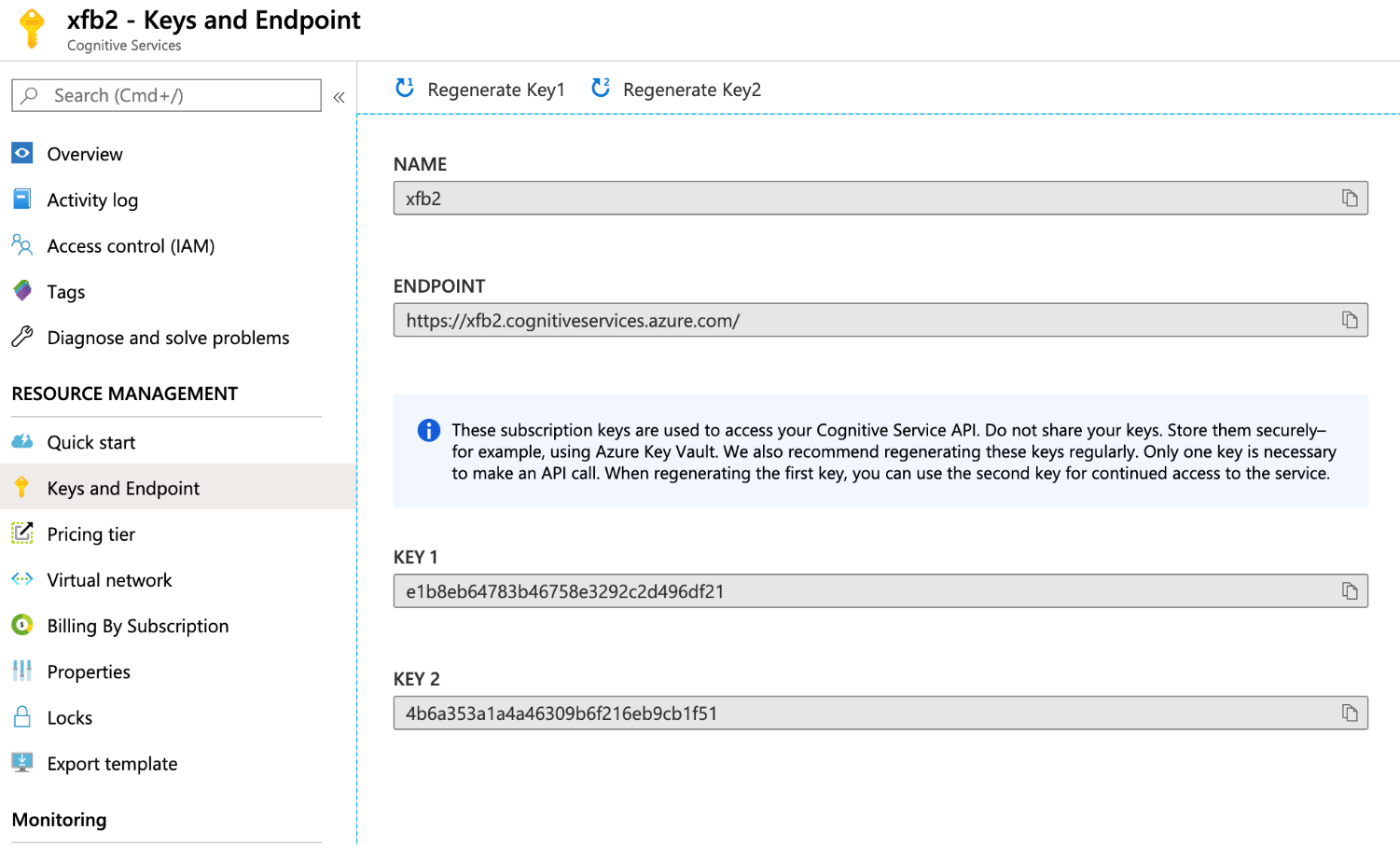Click the Locks padlock icon
1400x845 pixels.
22,716
